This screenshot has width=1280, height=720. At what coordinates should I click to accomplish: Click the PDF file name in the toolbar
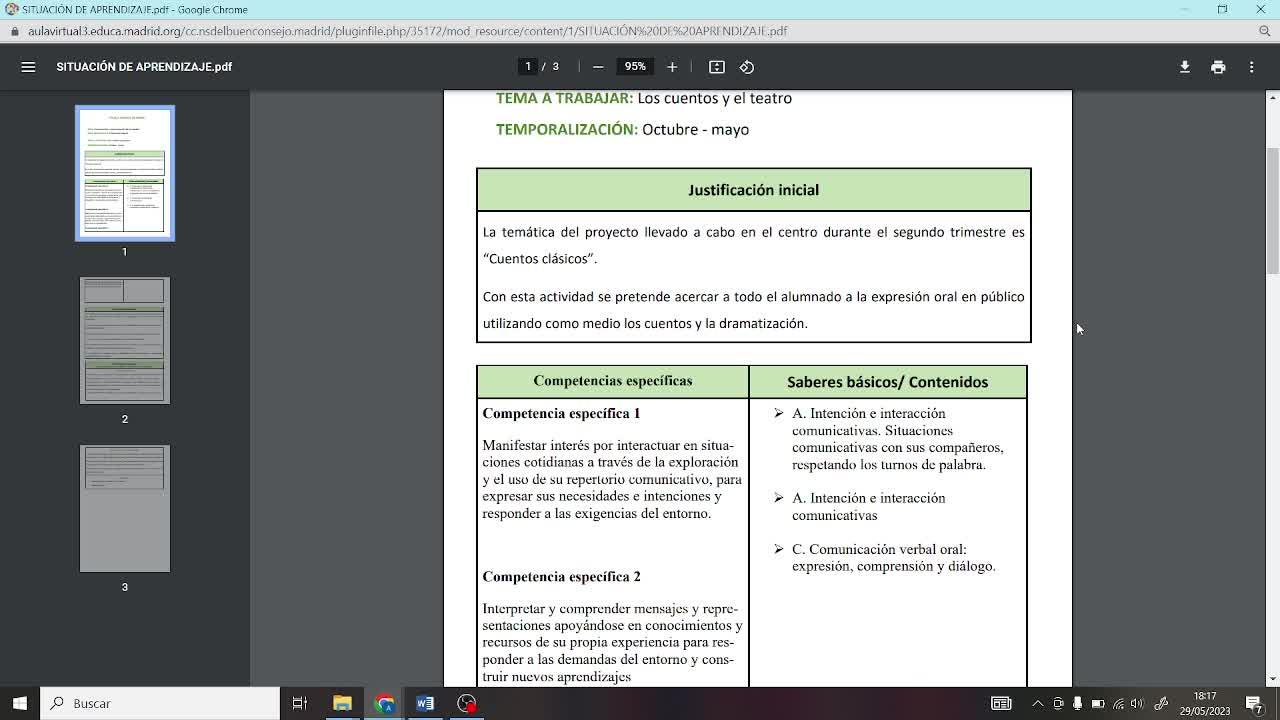click(144, 67)
